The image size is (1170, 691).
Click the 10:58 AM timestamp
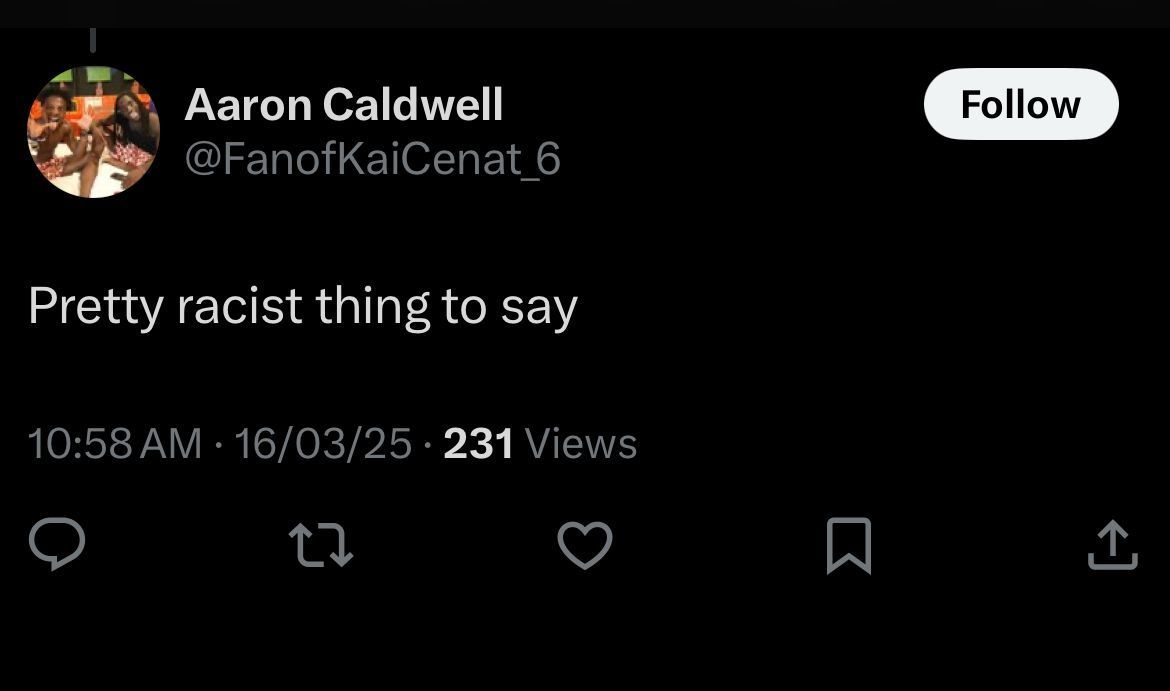click(x=115, y=444)
